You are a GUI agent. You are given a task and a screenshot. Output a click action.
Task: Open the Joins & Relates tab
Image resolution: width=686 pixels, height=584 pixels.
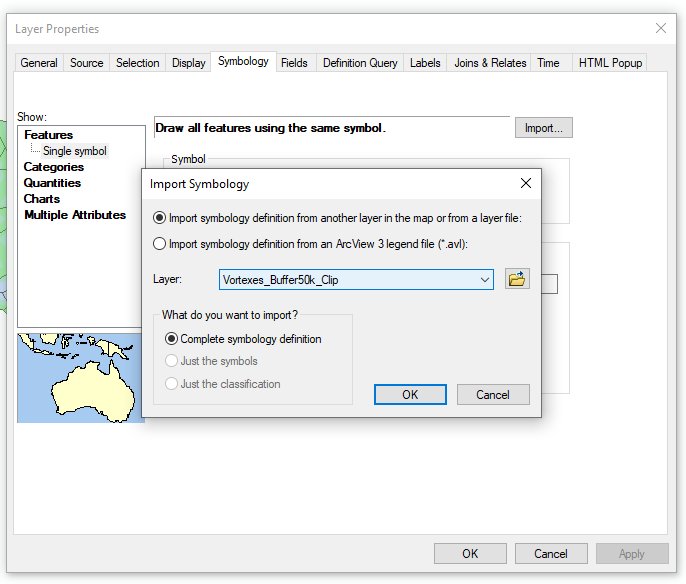pyautogui.click(x=490, y=63)
